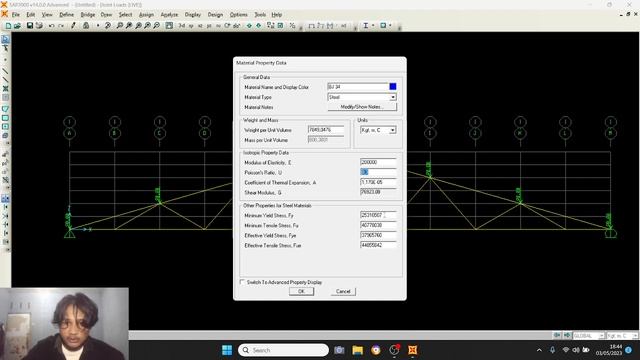Open the Options menu
Viewport: 640px width, 360px height.
tap(238, 14)
